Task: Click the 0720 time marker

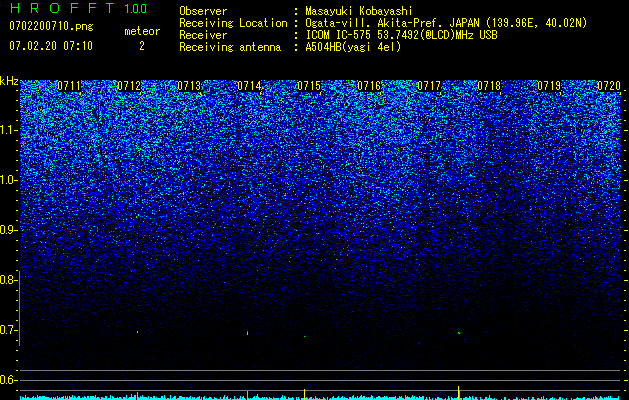Action: pyautogui.click(x=609, y=86)
